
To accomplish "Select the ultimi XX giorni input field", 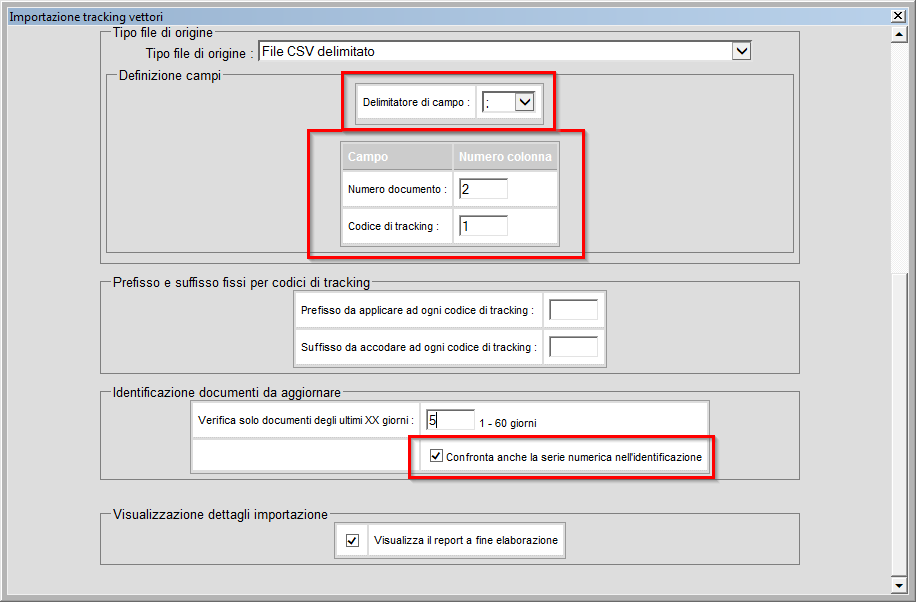I will click(x=449, y=420).
